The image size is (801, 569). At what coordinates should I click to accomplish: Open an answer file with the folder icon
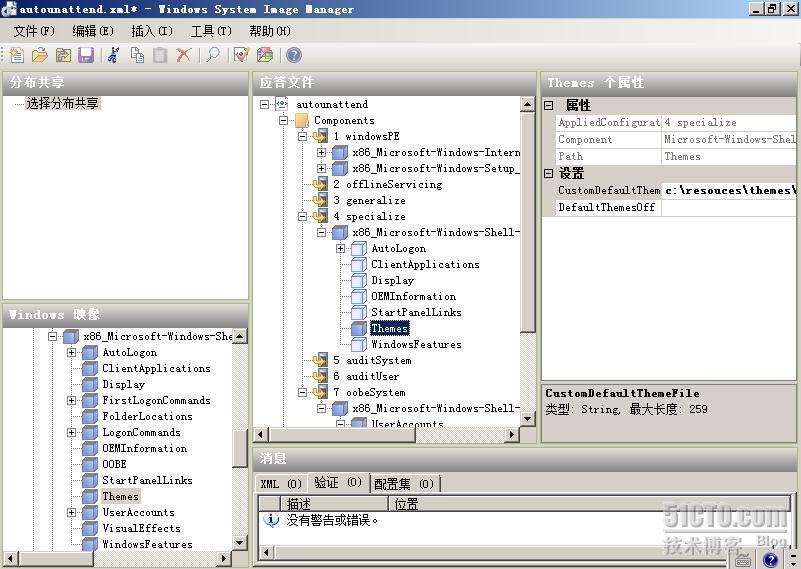(x=39, y=55)
